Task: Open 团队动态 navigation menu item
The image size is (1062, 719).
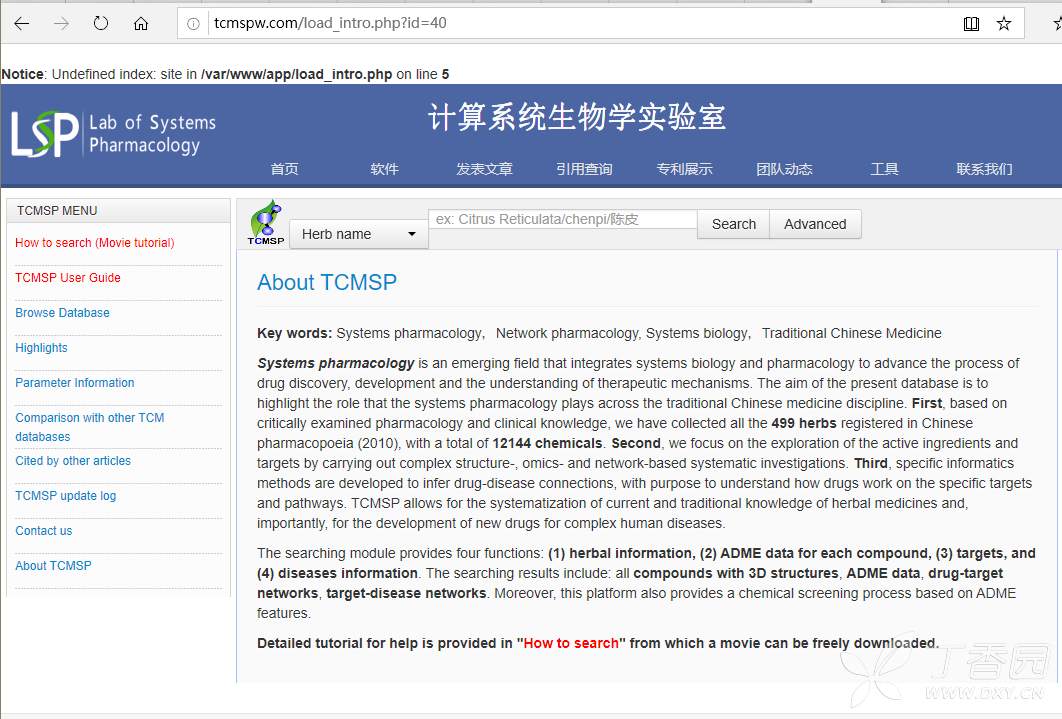Action: point(784,169)
